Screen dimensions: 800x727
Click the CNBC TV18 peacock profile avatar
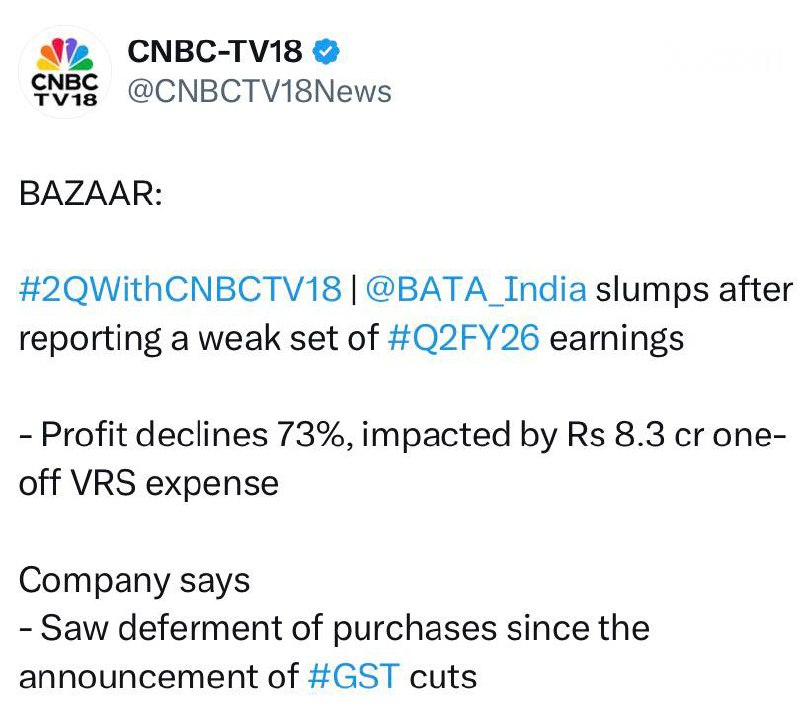[x=65, y=73]
